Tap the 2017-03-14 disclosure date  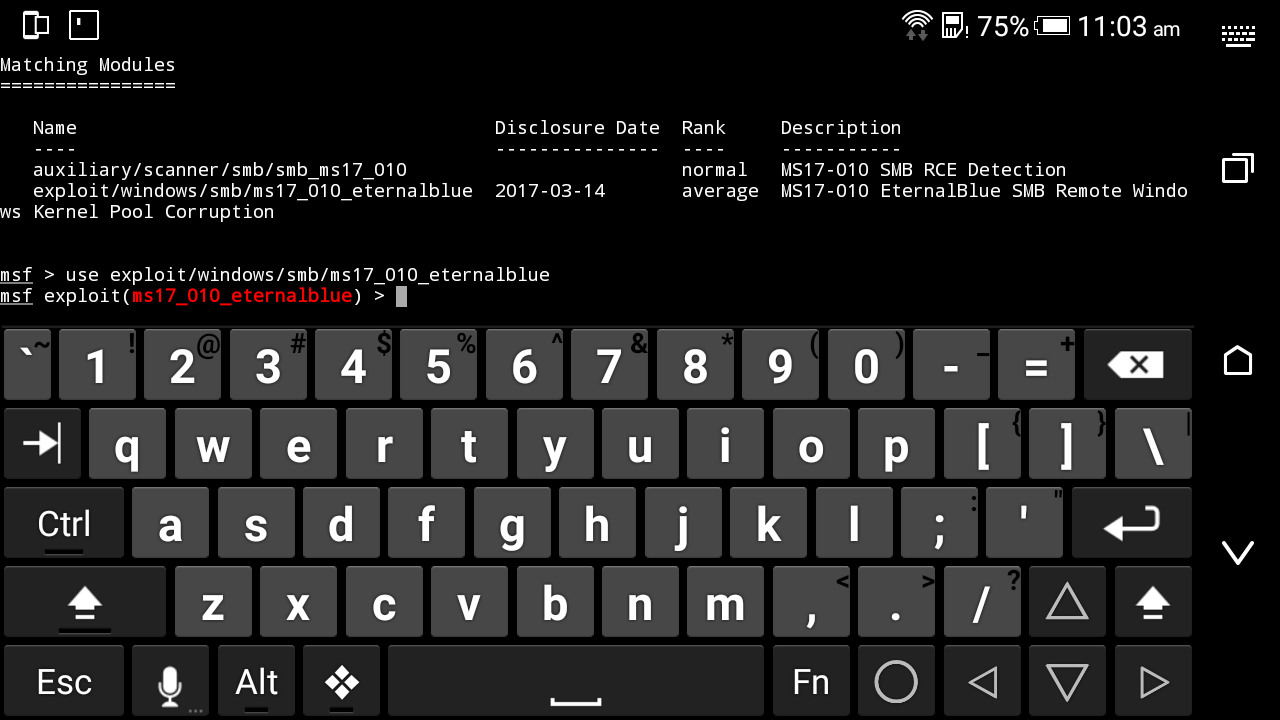pos(550,191)
